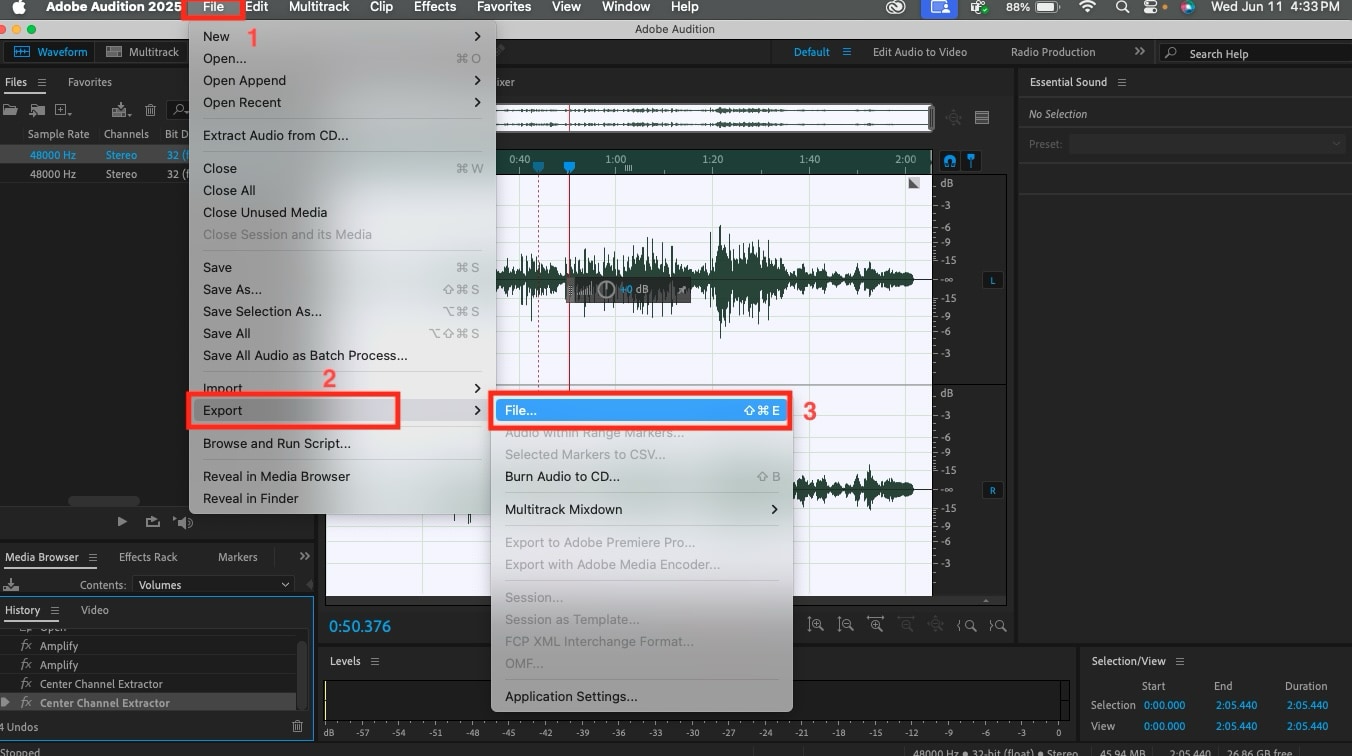1352x756 pixels.
Task: Expand the workspace overflow chevrons
Action: coord(1139,51)
